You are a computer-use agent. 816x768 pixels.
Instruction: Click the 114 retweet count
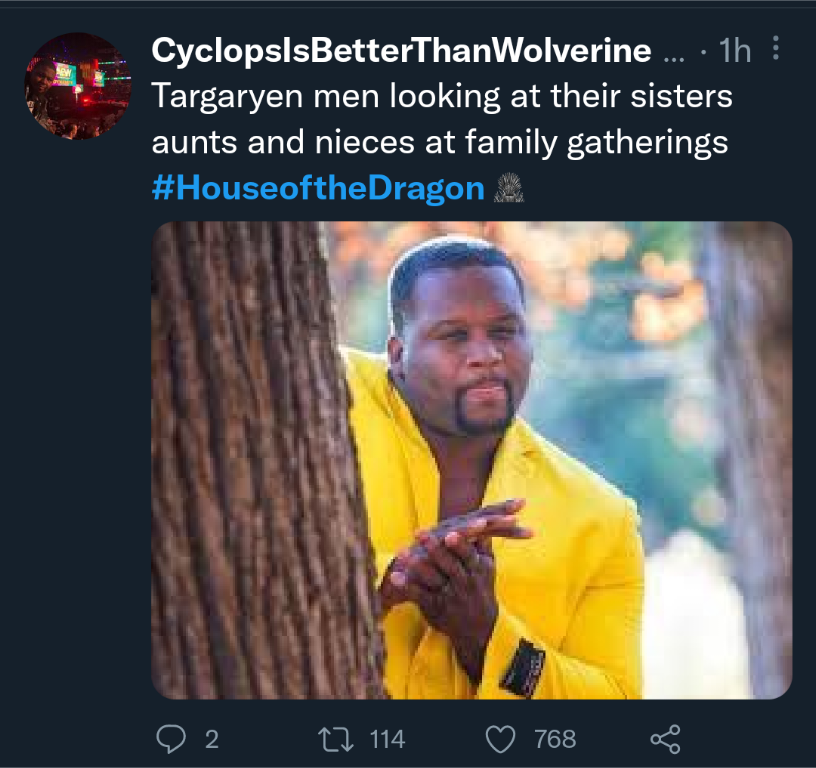tap(387, 739)
